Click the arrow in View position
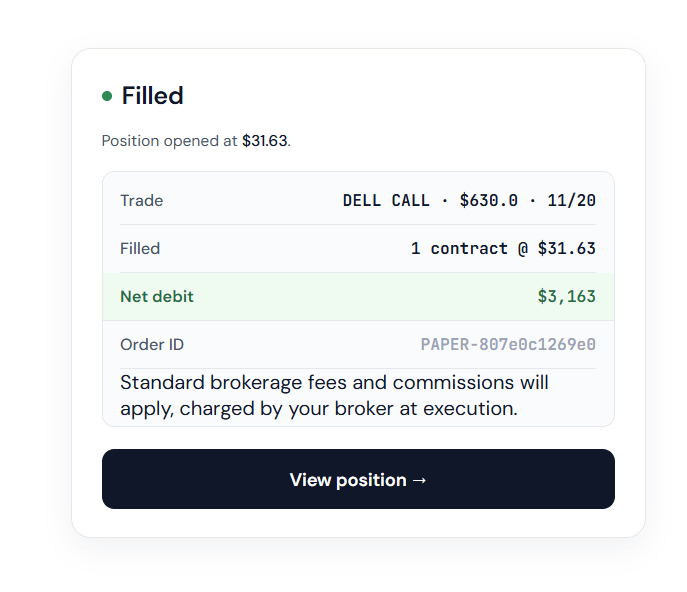Image resolution: width=687 pixels, height=592 pixels. (419, 480)
